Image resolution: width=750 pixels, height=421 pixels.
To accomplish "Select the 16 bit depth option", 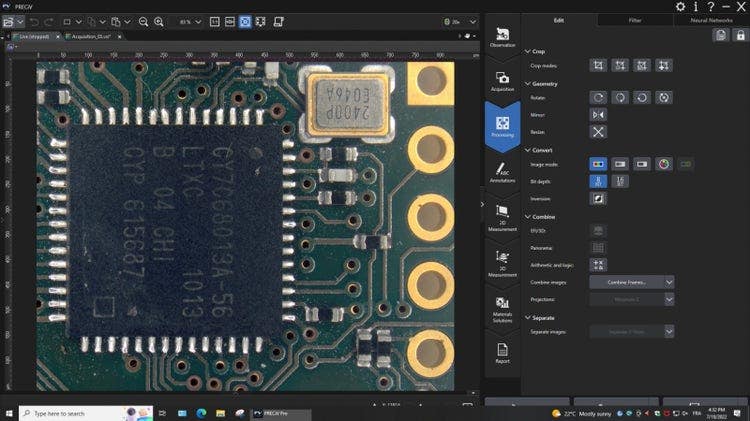I will (620, 181).
